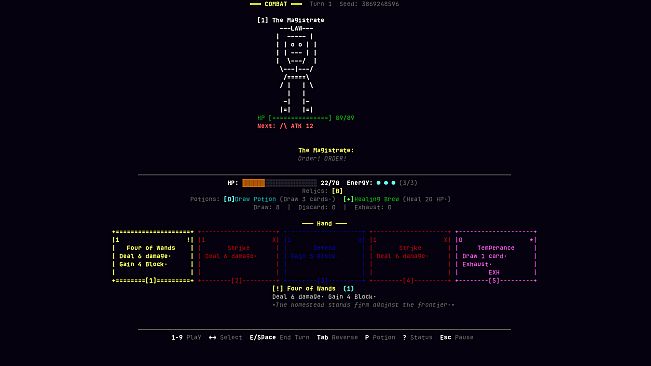Click the Esc Pause hint

click(x=457, y=337)
